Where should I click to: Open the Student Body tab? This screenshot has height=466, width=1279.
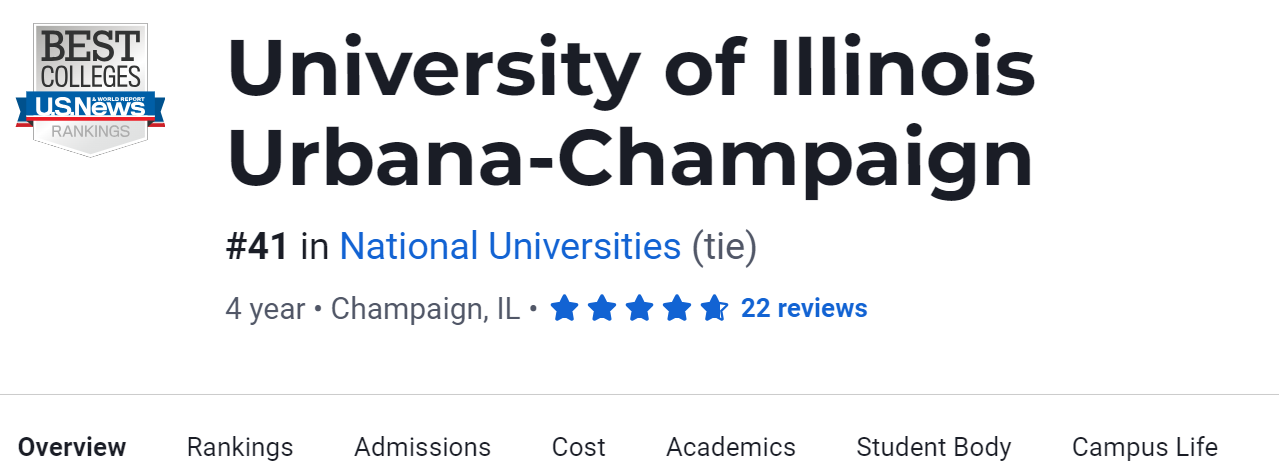click(934, 446)
